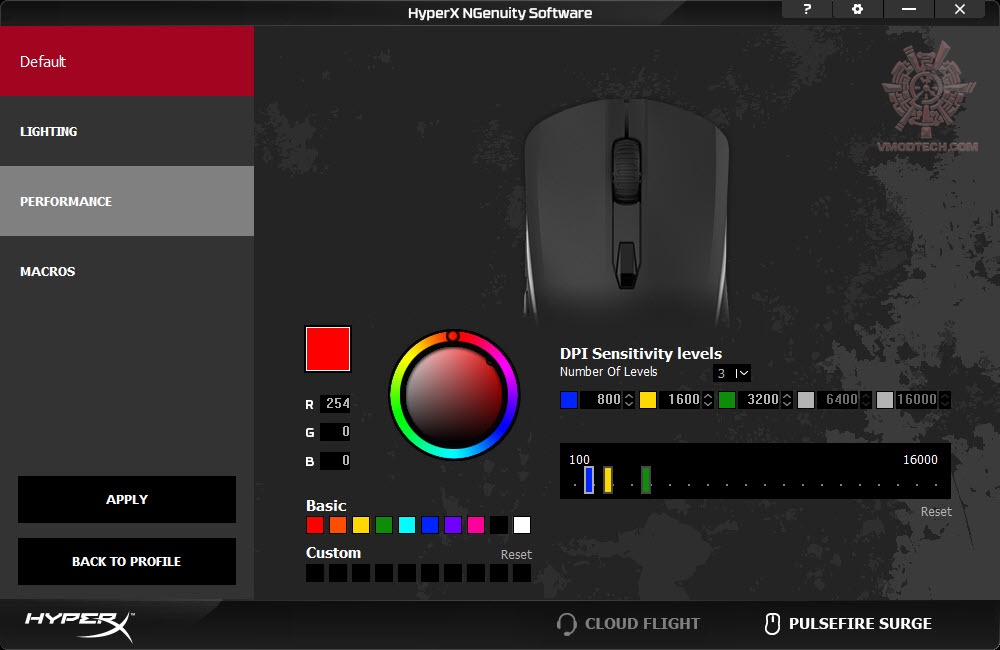Pick the orange basic color swatch
The image size is (1000, 650).
[x=338, y=525]
